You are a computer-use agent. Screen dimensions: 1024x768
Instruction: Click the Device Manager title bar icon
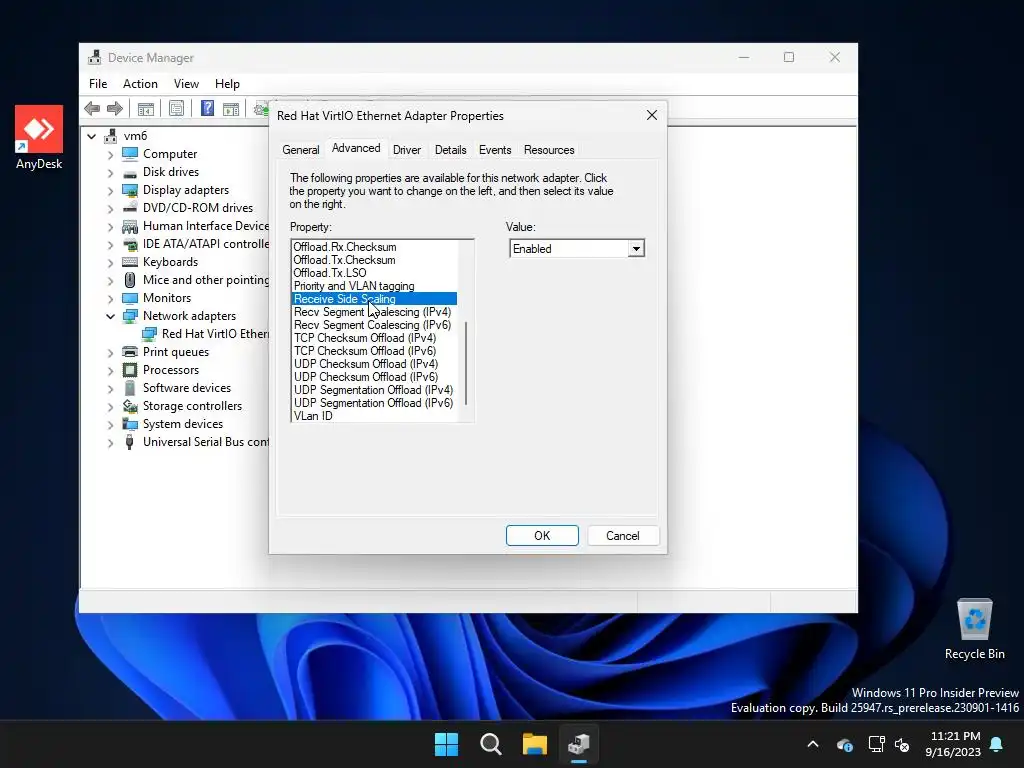(95, 57)
